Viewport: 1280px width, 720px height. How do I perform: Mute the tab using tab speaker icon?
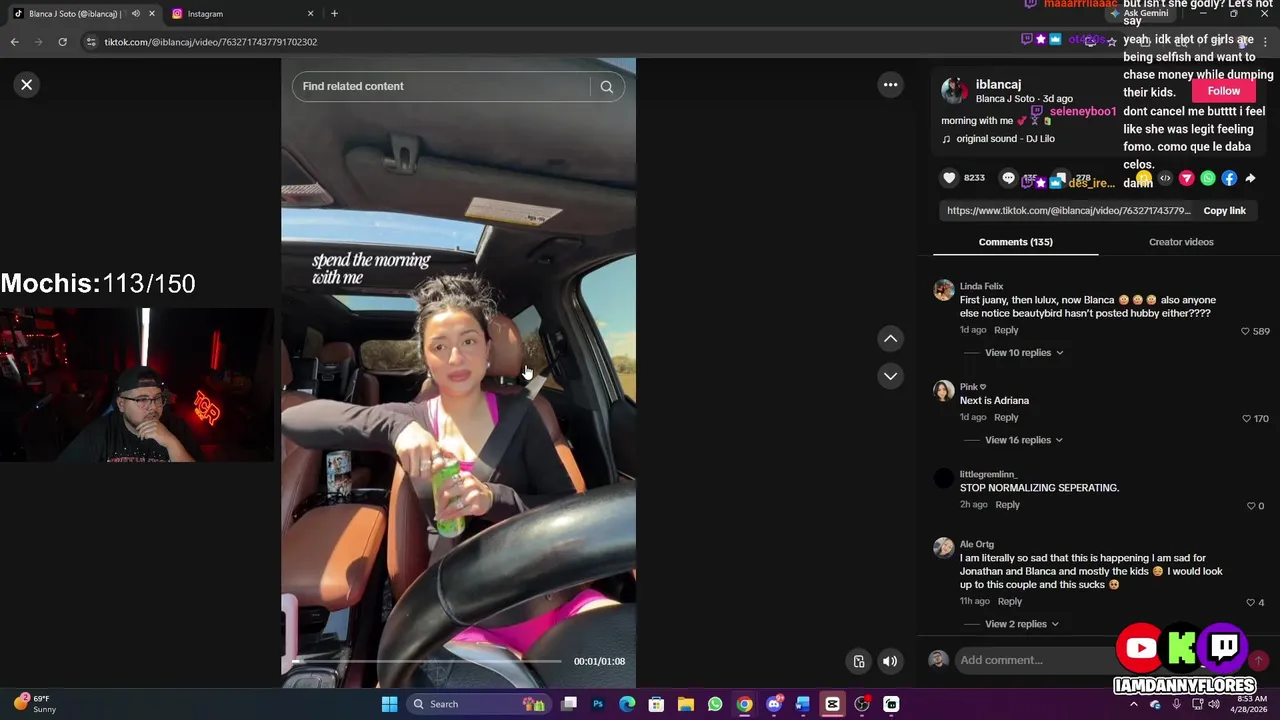(x=135, y=14)
